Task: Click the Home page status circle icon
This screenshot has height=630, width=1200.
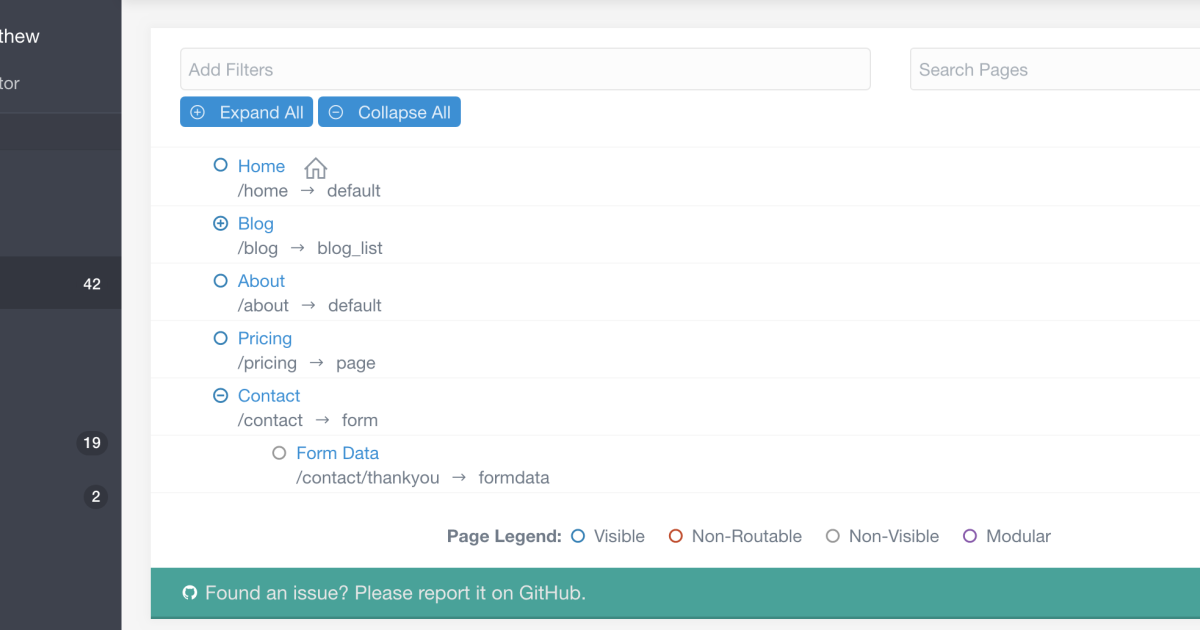Action: 221,166
